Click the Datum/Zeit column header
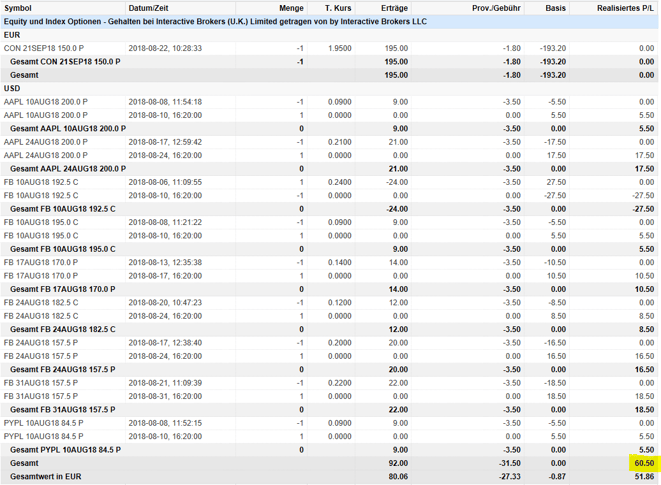This screenshot has width=661, height=485. pos(148,8)
